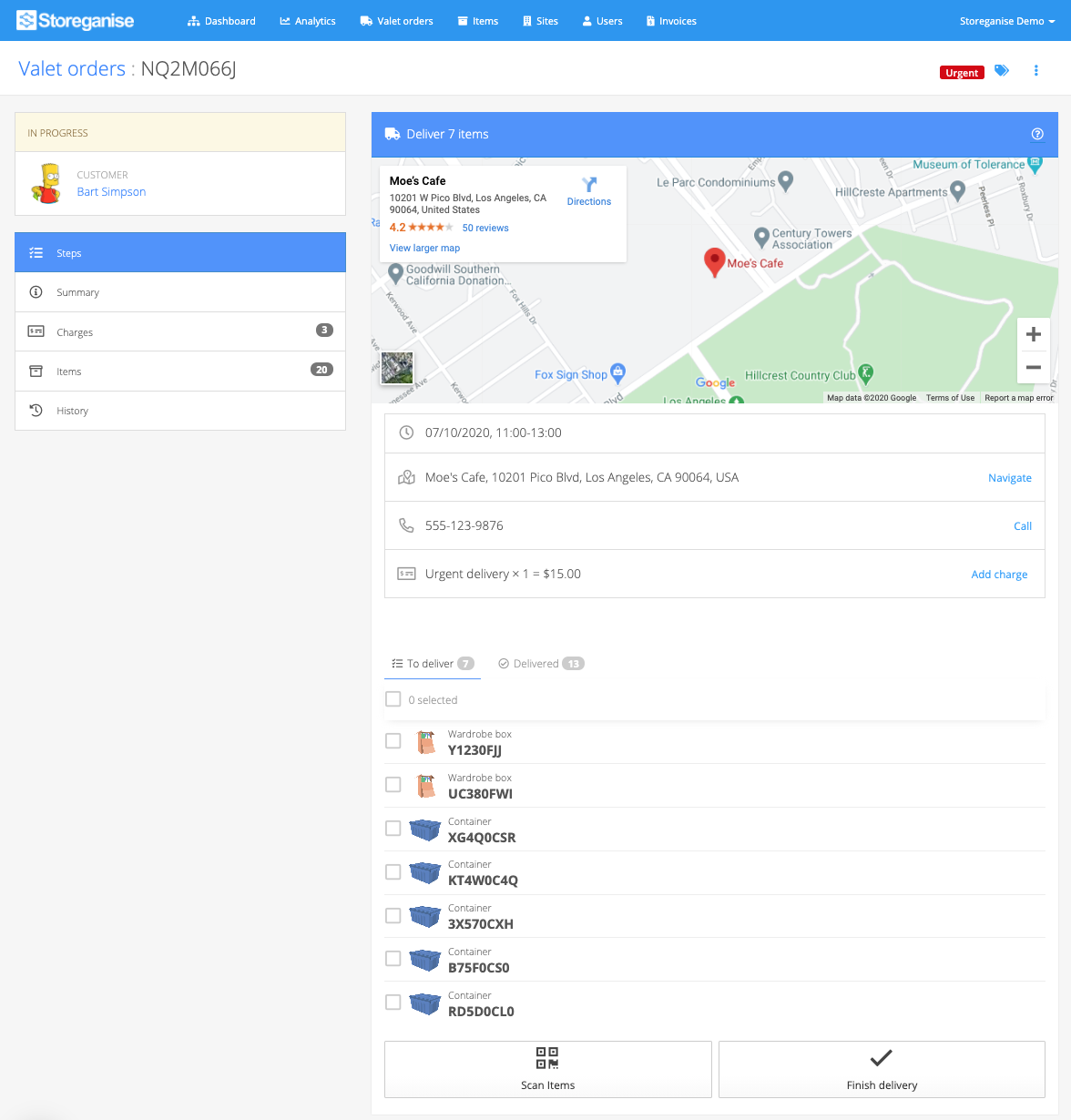
Task: Select the Steps sidebar tab
Action: (180, 252)
